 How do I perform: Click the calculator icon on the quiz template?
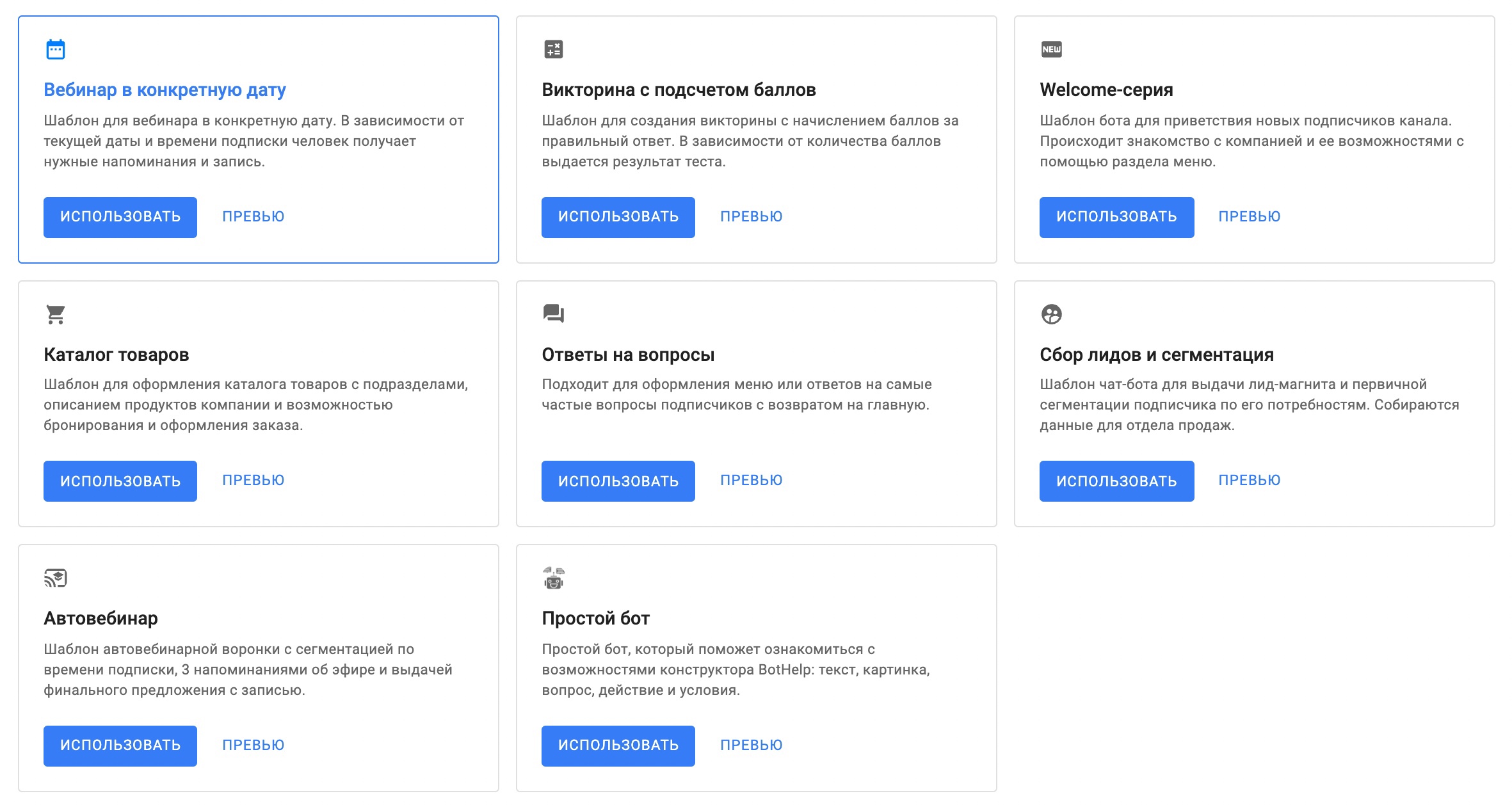553,49
